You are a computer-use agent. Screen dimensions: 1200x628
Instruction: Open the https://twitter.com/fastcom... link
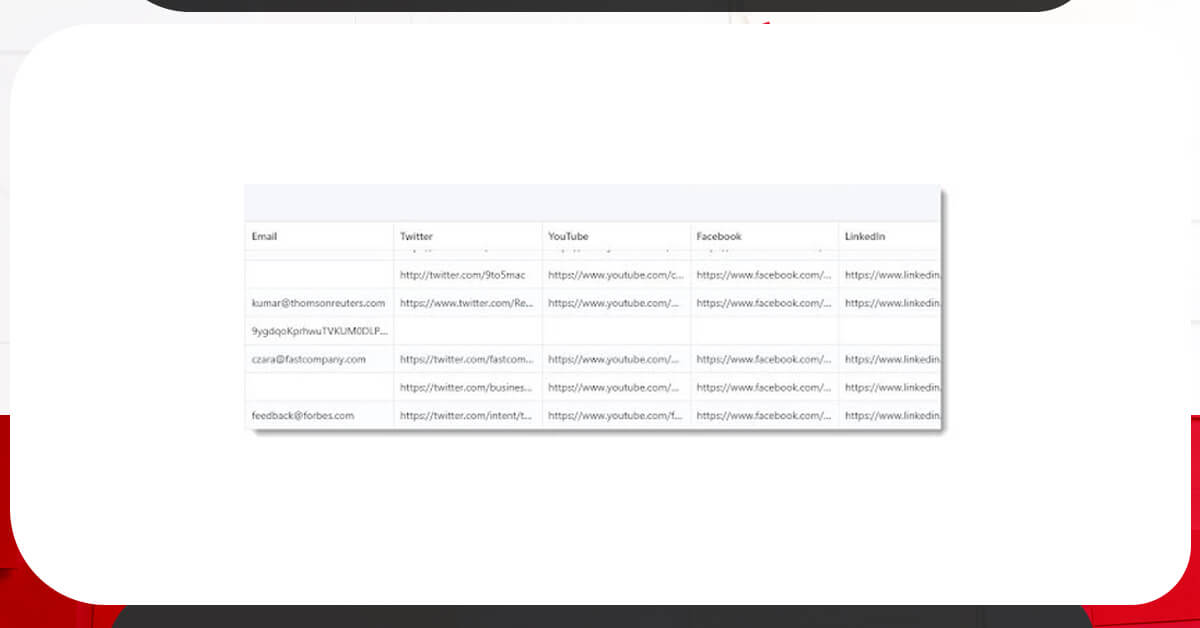[467, 358]
